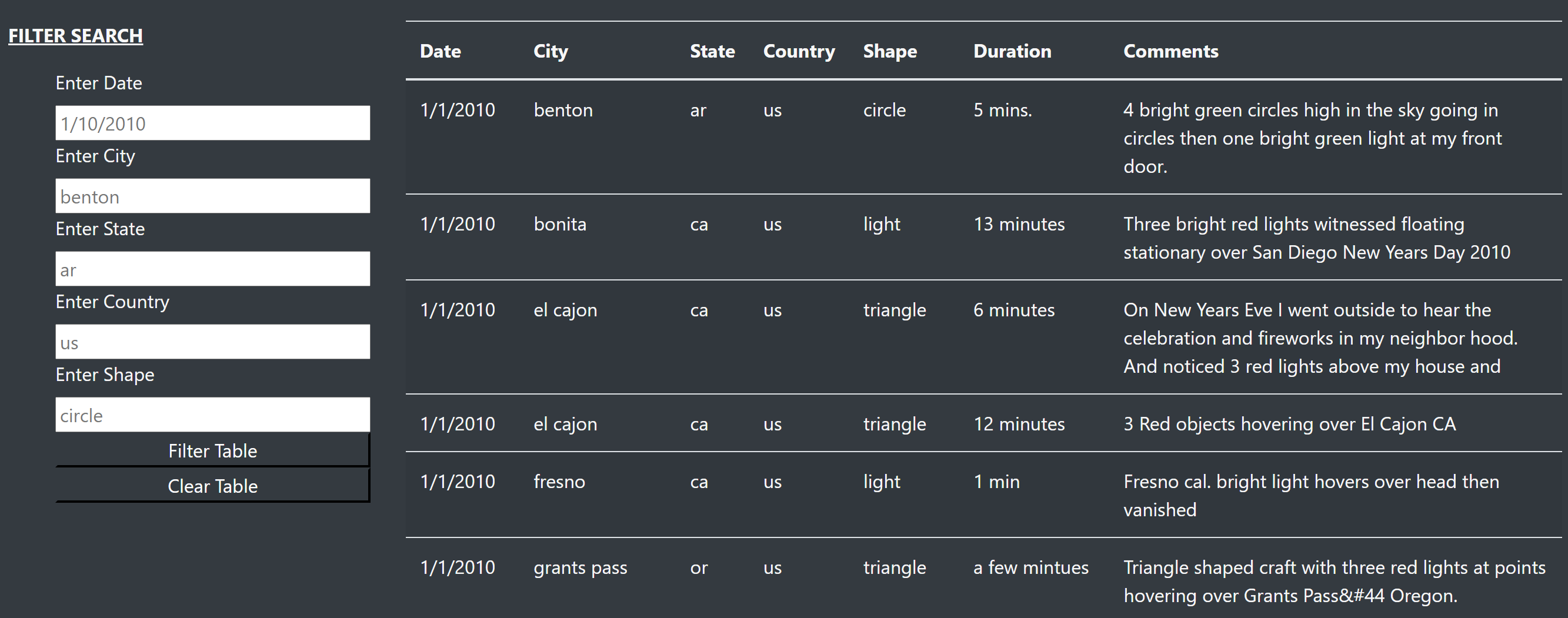Viewport: 1568px width, 618px height.
Task: Focus the Enter Country input field
Action: (x=212, y=342)
